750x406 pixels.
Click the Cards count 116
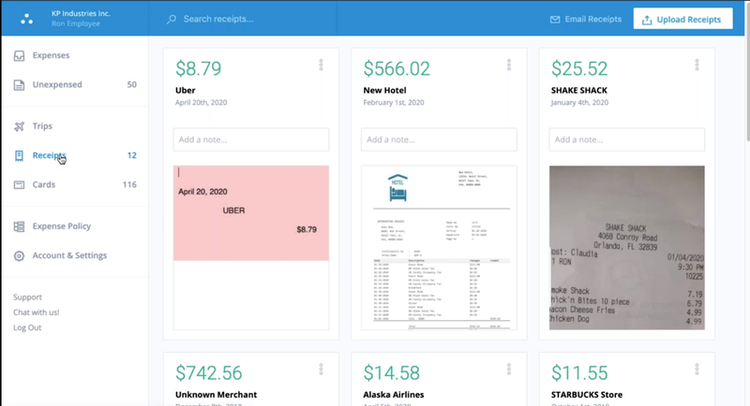pos(130,185)
